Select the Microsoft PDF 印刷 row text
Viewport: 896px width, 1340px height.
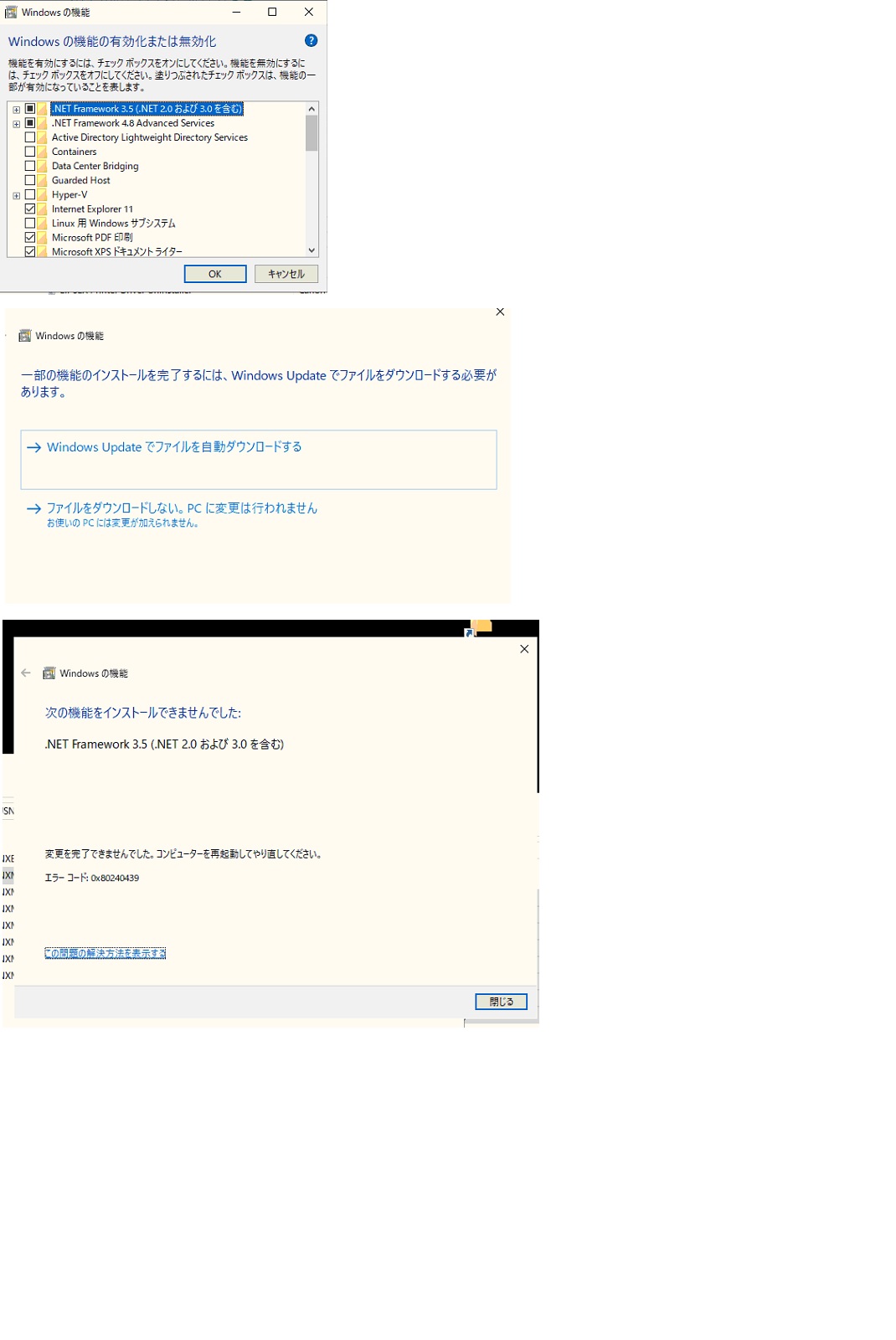tap(92, 238)
